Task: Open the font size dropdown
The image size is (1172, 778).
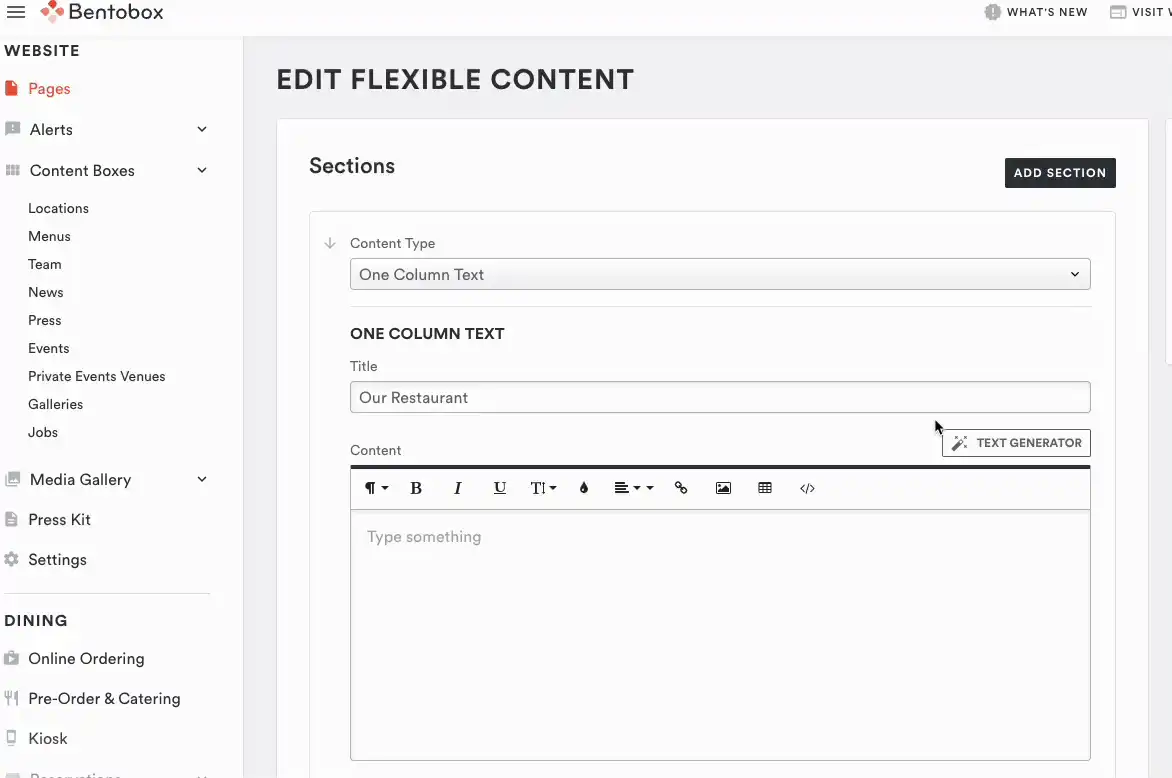Action: pos(543,488)
